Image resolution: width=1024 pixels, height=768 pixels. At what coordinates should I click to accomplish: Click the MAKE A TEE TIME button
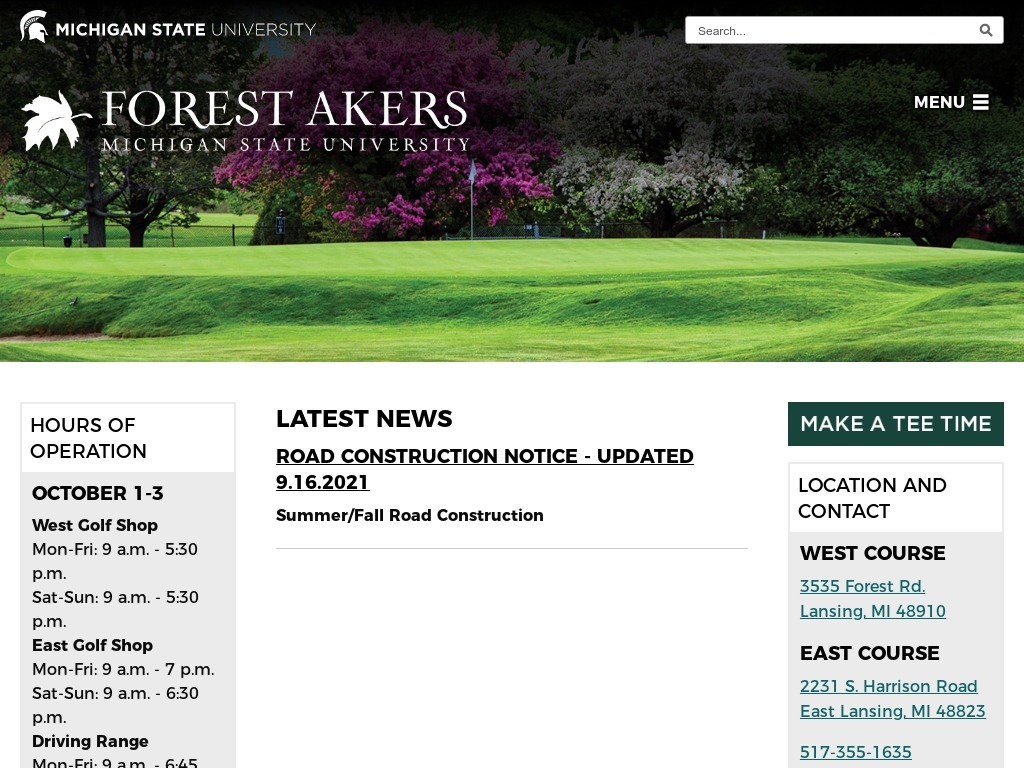895,424
